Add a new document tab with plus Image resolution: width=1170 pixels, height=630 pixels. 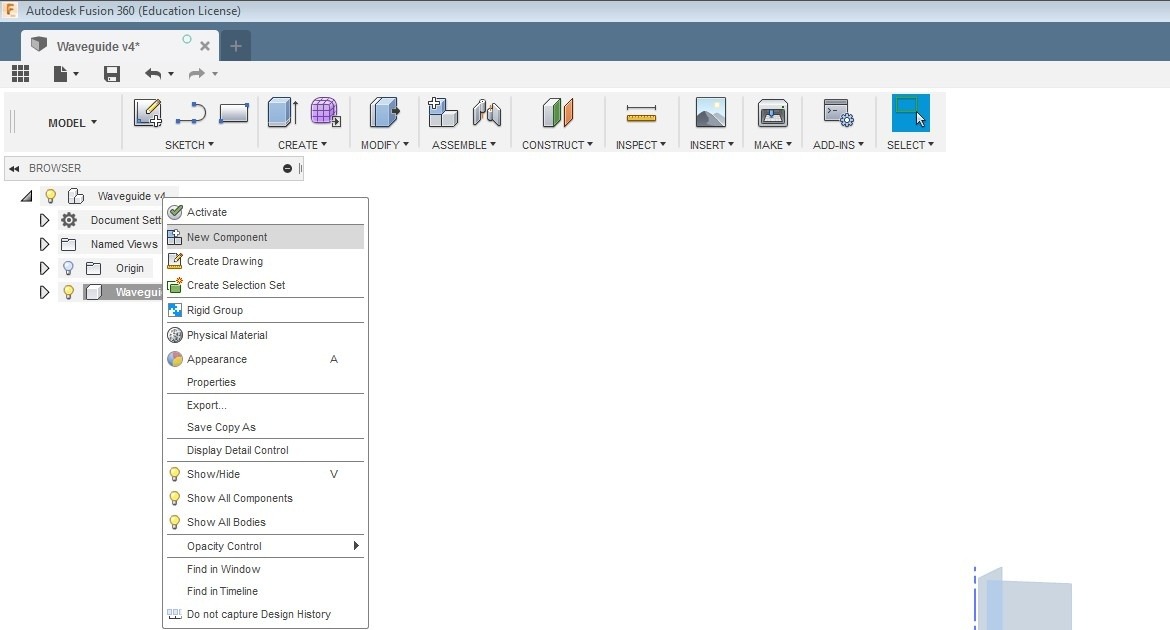pos(236,46)
